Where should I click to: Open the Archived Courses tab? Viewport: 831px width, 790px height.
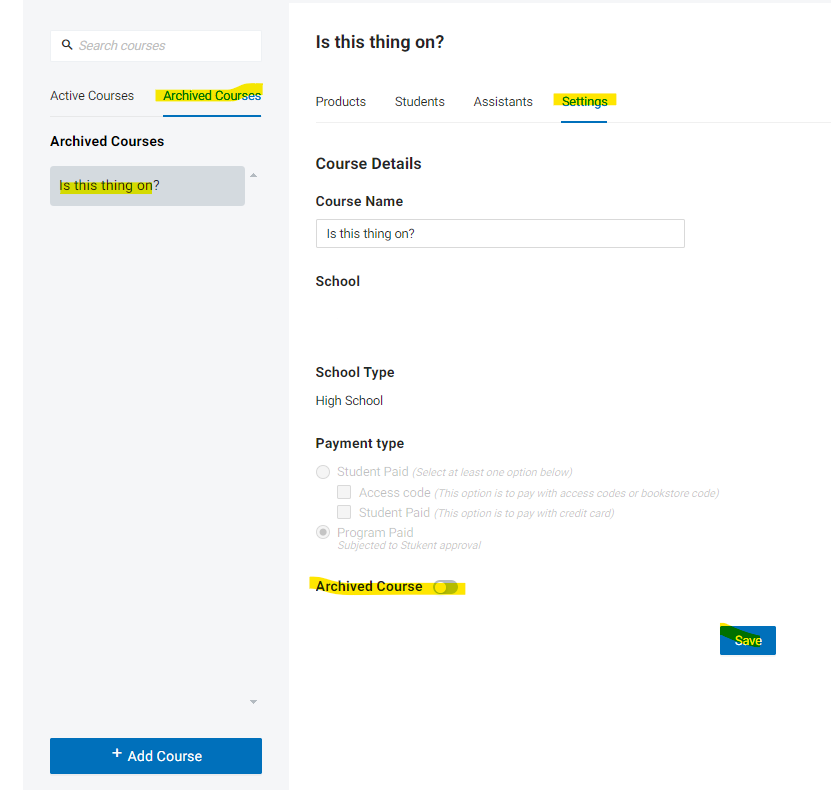(212, 96)
